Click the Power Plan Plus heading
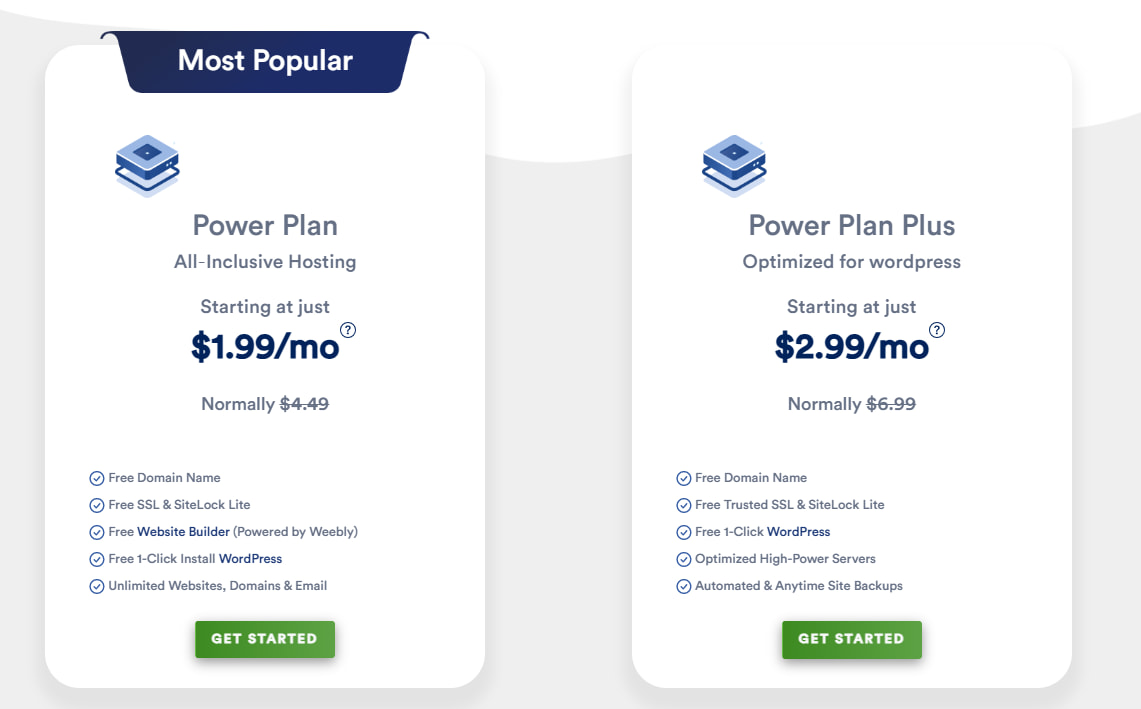The width and height of the screenshot is (1141, 709). 852,225
